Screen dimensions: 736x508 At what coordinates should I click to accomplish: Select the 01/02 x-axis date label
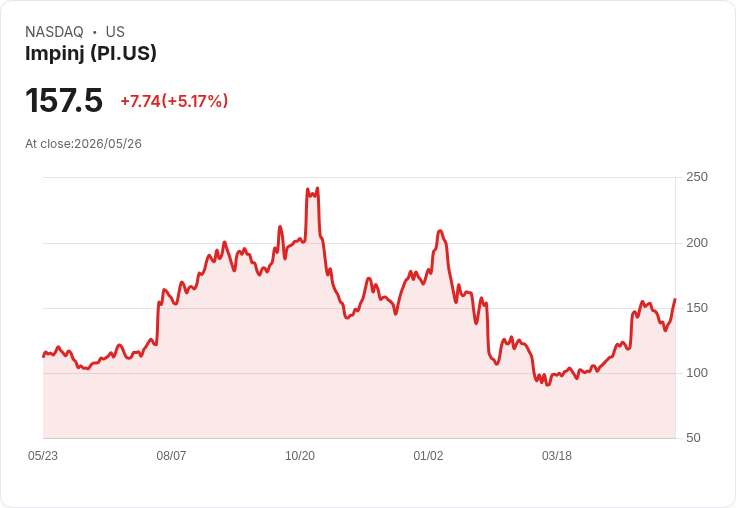point(428,456)
